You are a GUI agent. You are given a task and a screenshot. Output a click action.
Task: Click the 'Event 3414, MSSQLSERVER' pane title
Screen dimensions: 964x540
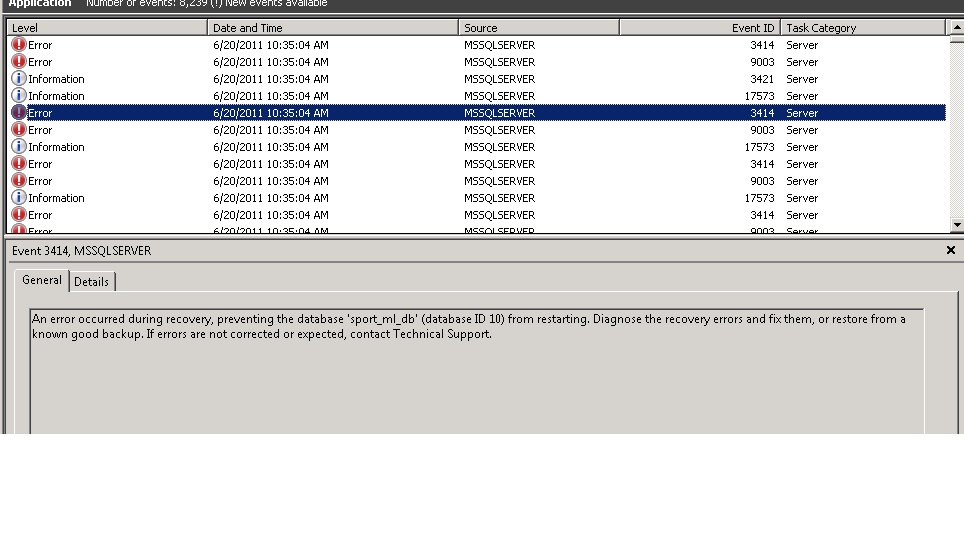point(81,251)
